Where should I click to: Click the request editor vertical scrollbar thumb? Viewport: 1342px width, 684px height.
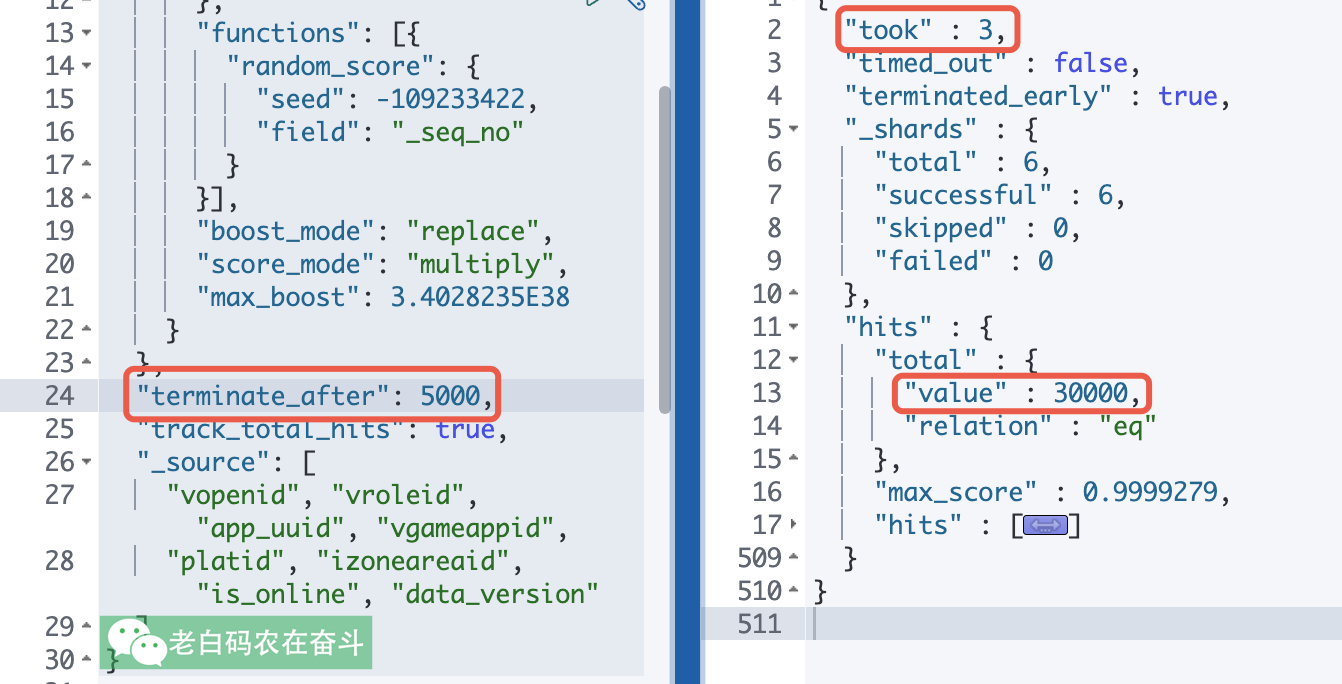click(664, 250)
